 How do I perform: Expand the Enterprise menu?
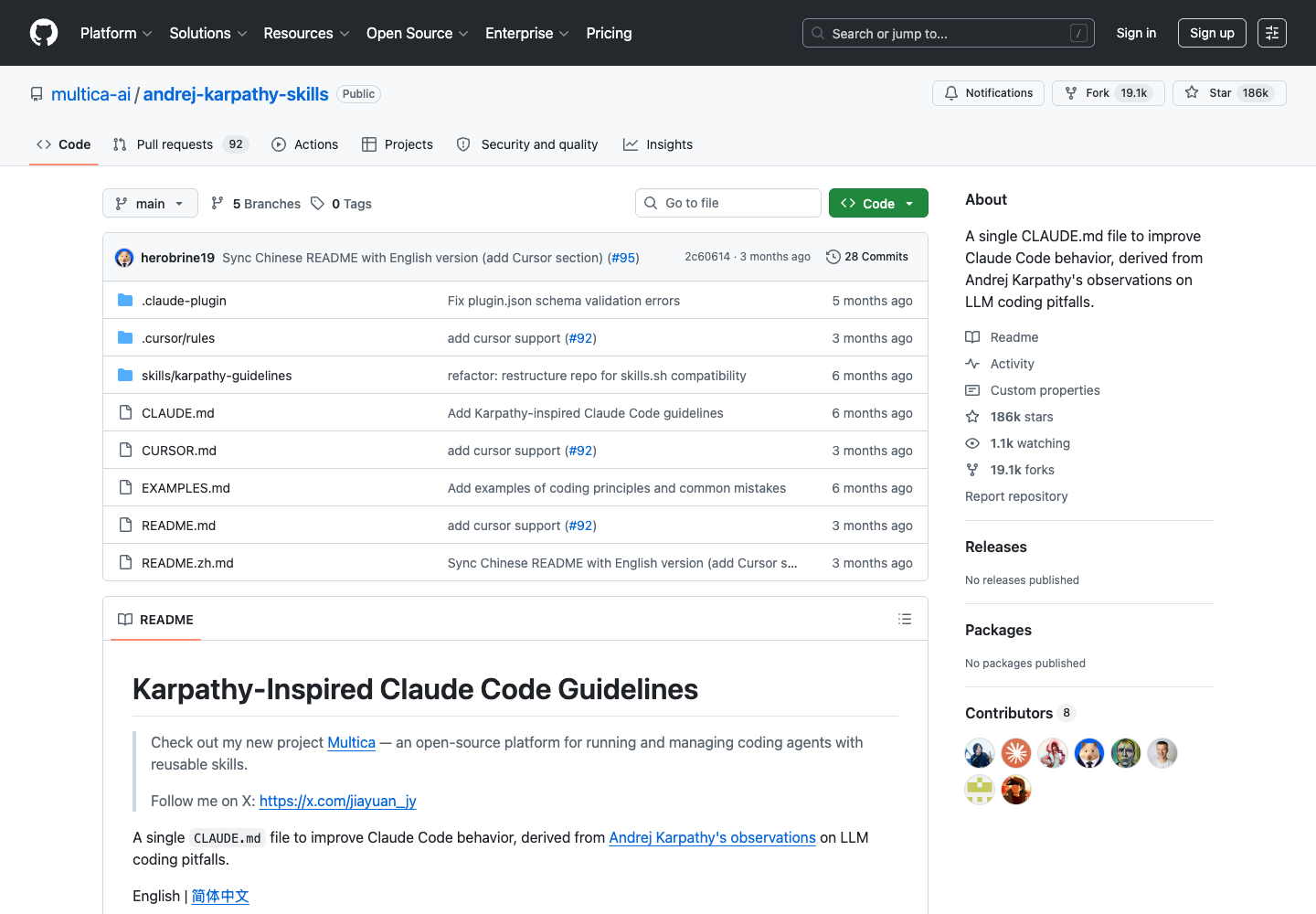pos(527,33)
